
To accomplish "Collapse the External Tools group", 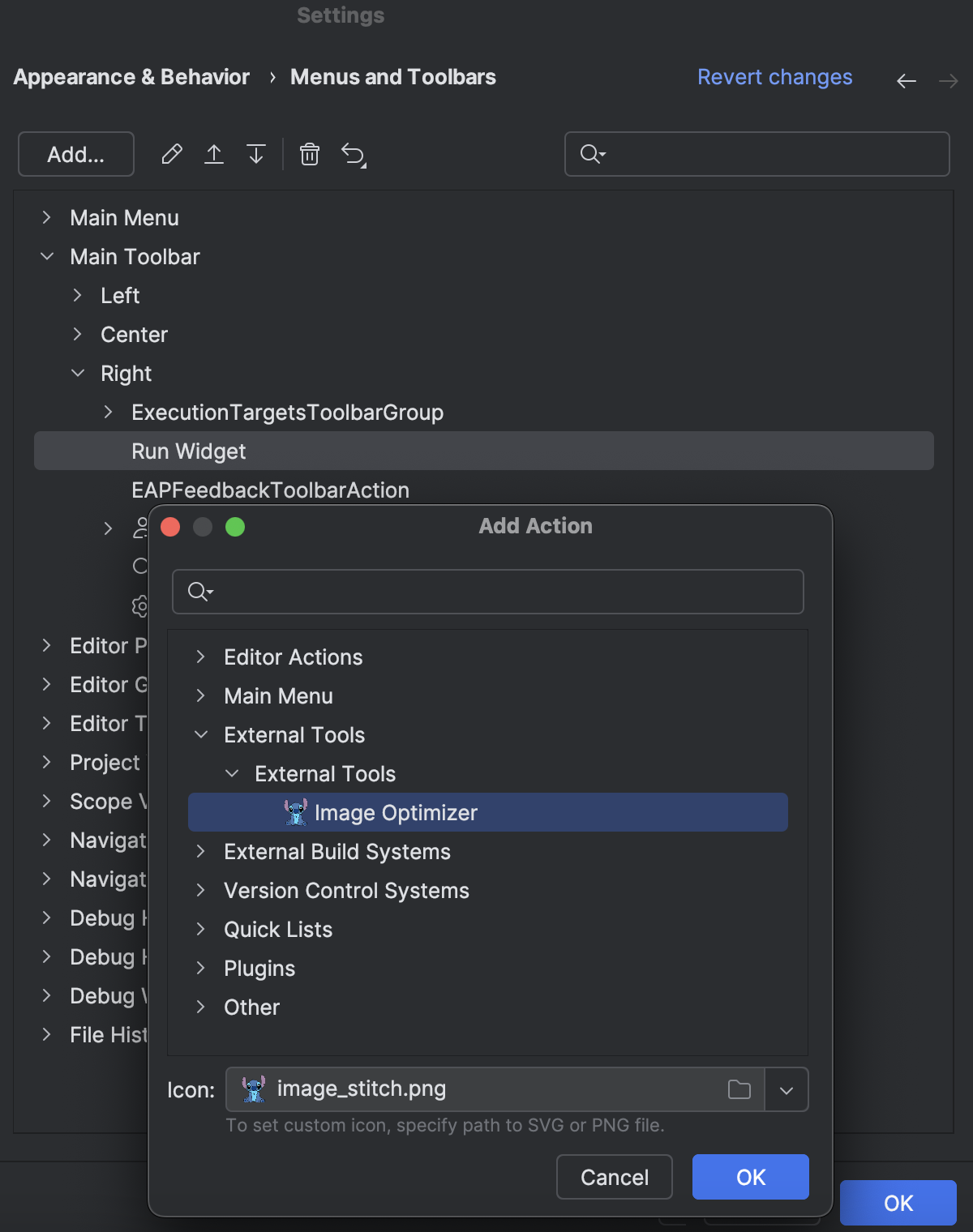I will click(x=201, y=734).
